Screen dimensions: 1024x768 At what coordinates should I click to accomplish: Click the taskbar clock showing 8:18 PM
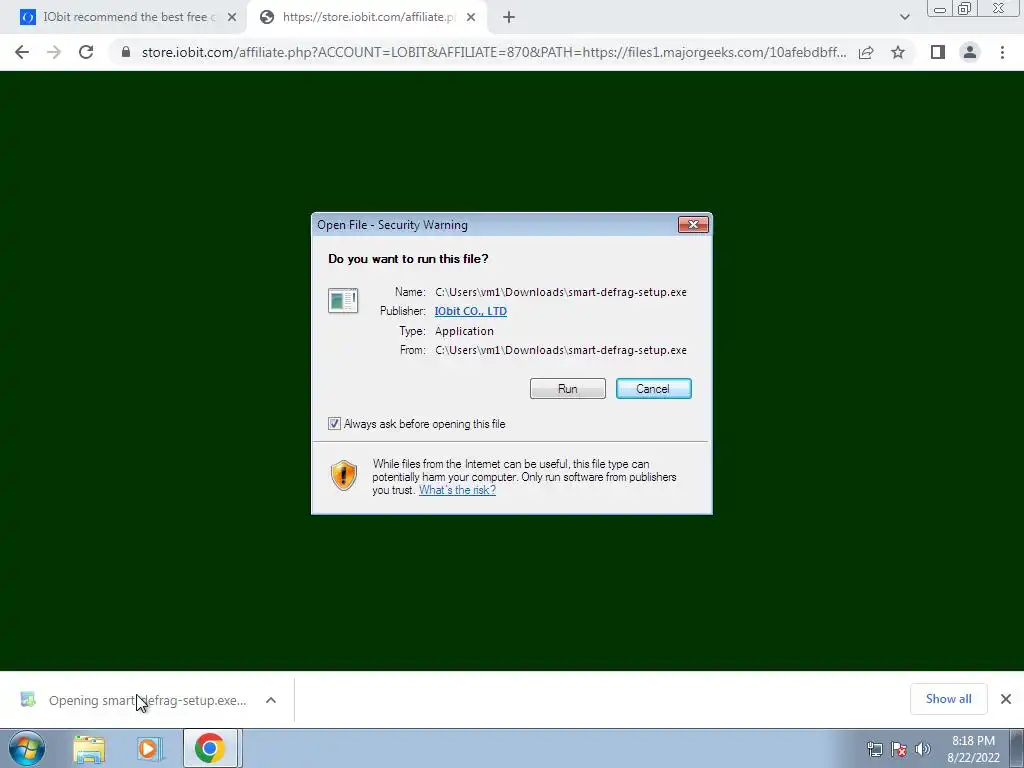973,749
